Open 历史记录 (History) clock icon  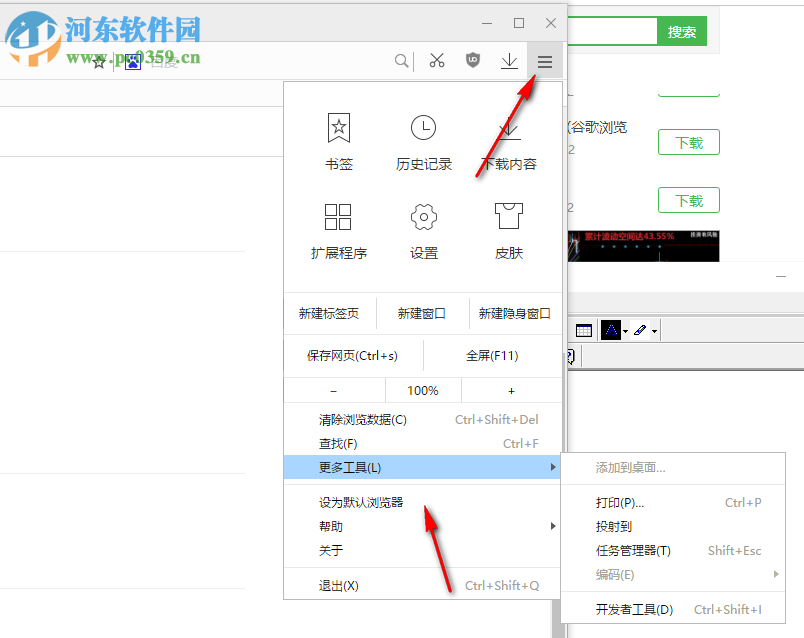[423, 140]
